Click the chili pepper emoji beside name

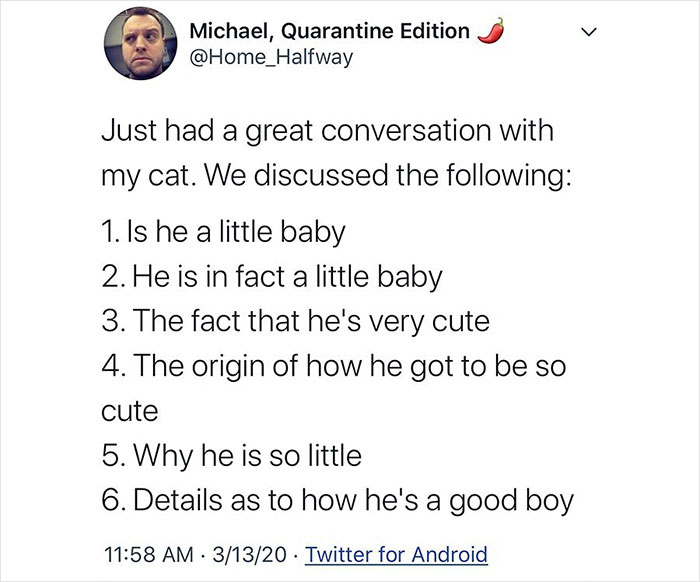[x=487, y=30]
